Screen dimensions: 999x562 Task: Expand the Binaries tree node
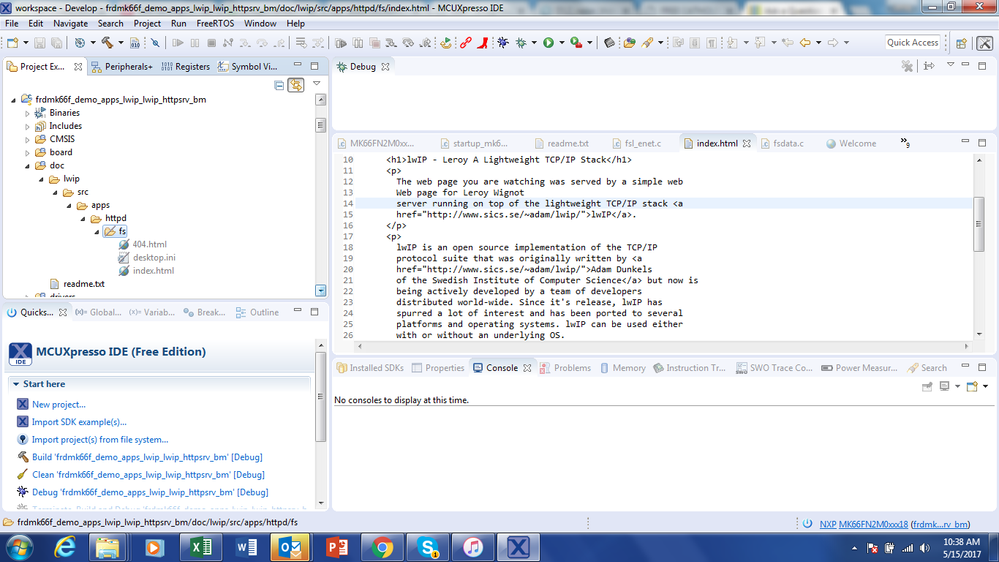tap(27, 113)
